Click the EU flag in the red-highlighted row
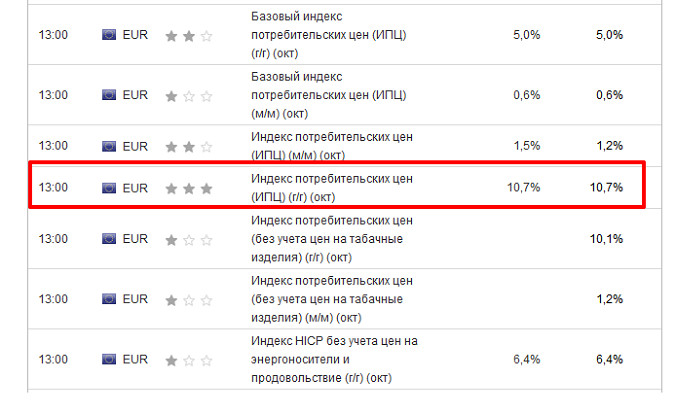The height and width of the screenshot is (413, 675). click(x=109, y=187)
